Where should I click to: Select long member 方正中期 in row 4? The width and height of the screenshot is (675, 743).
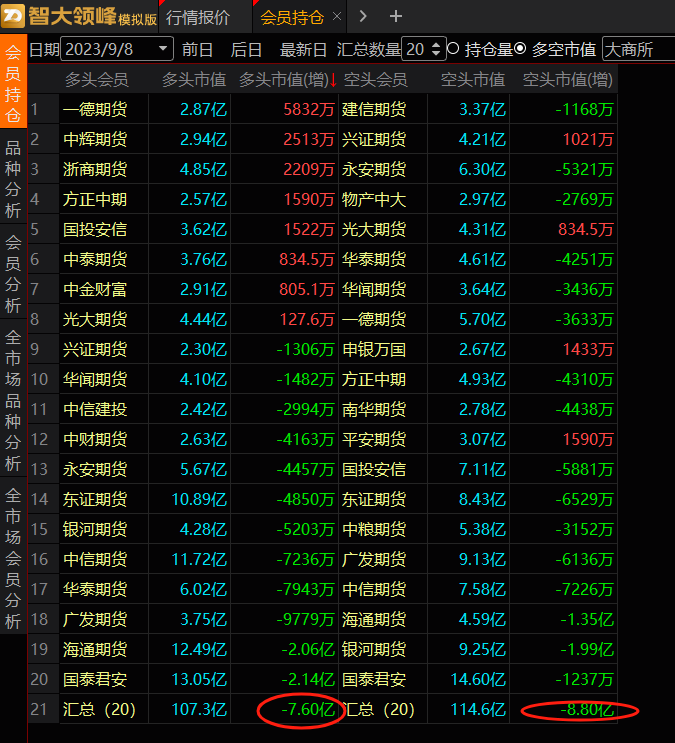[95, 199]
